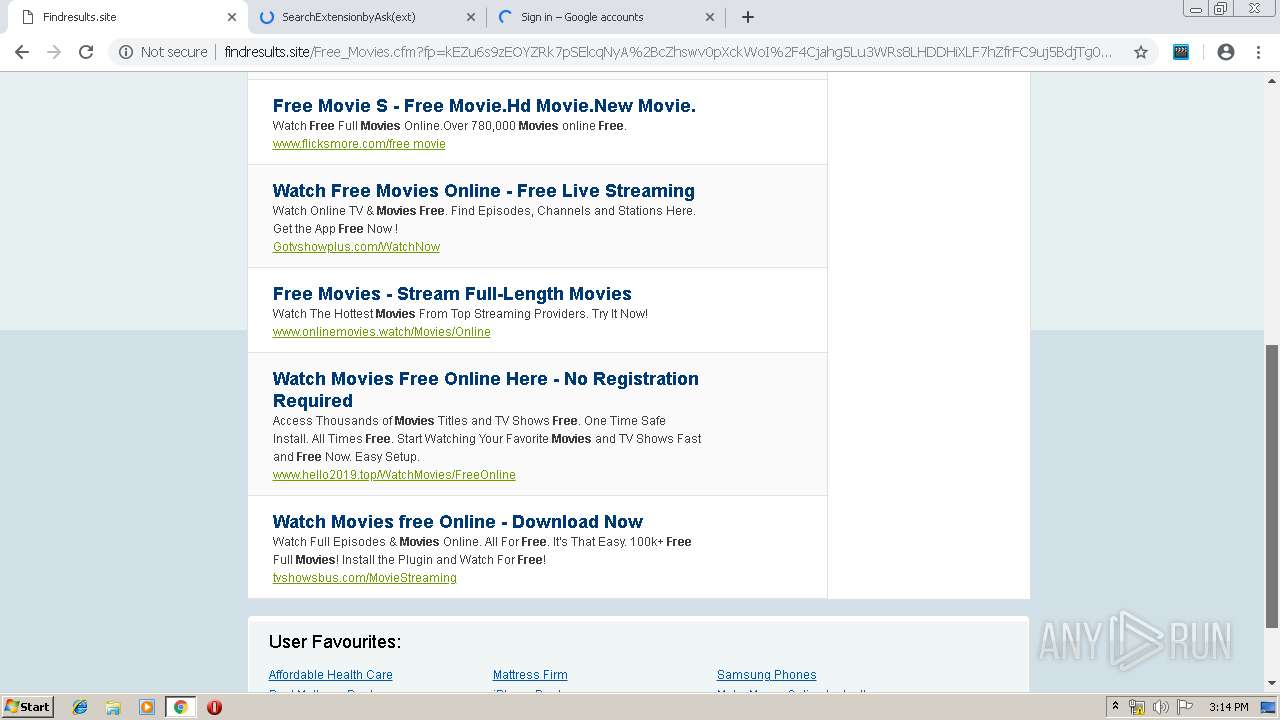This screenshot has width=1280, height=720.
Task: Click the scrollbar up arrow
Action: tap(1272, 80)
